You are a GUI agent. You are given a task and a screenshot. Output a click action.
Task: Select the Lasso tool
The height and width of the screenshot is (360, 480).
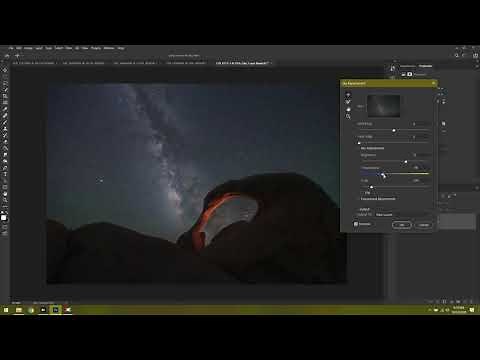(x=5, y=83)
